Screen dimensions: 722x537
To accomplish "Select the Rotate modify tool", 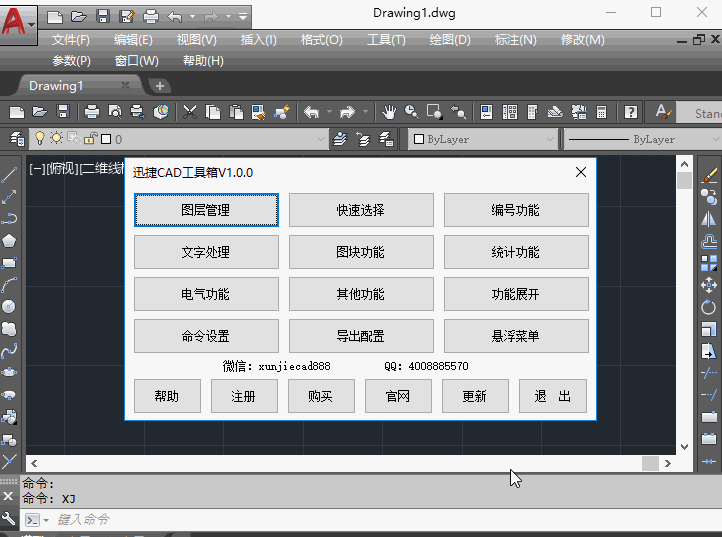I will click(709, 307).
